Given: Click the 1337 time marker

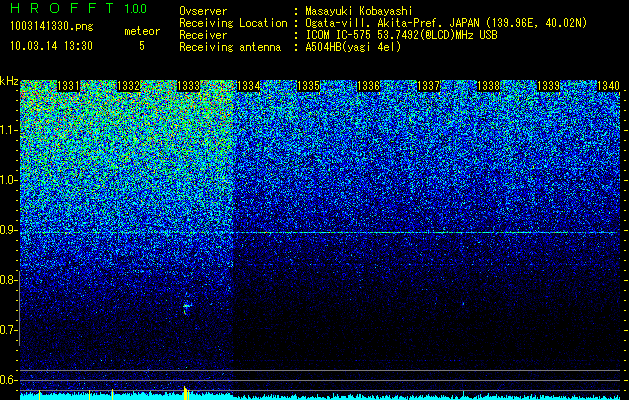Looking at the screenshot, I should (x=428, y=86).
